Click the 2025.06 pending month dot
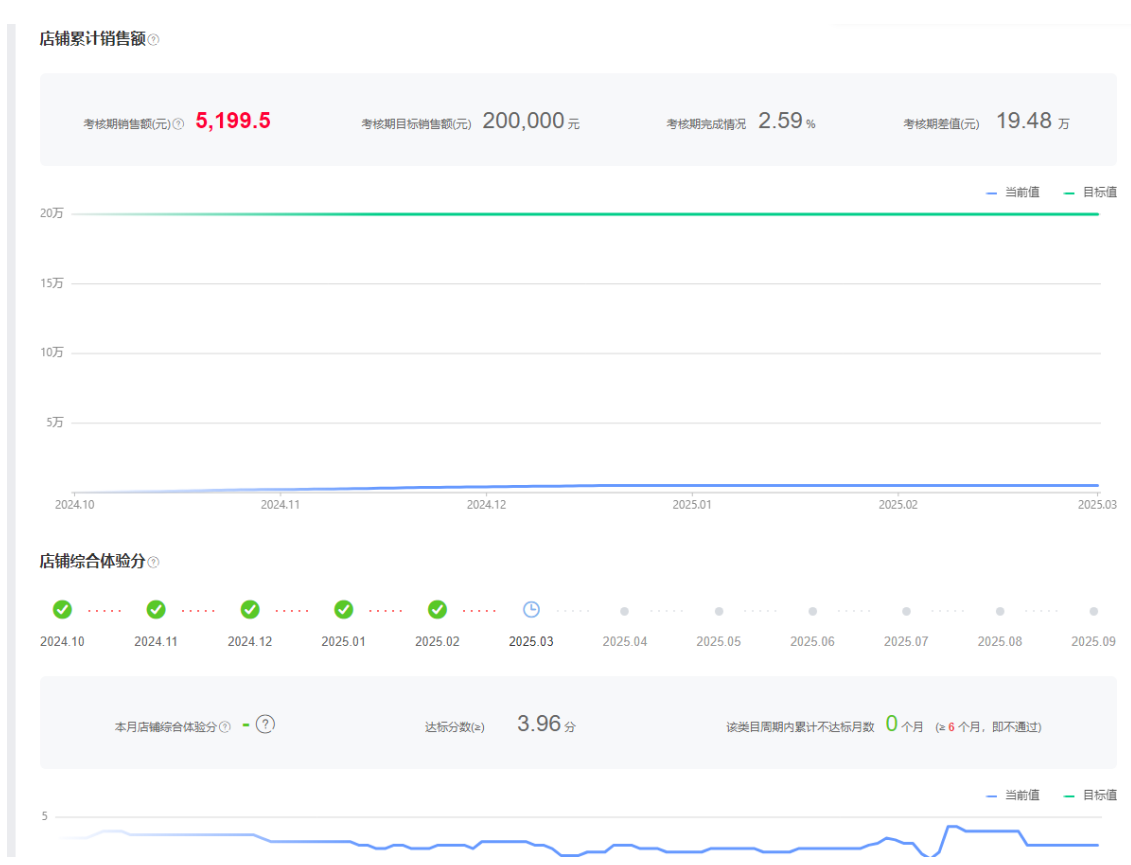Screen dimensions: 1131x865 [x=812, y=611]
